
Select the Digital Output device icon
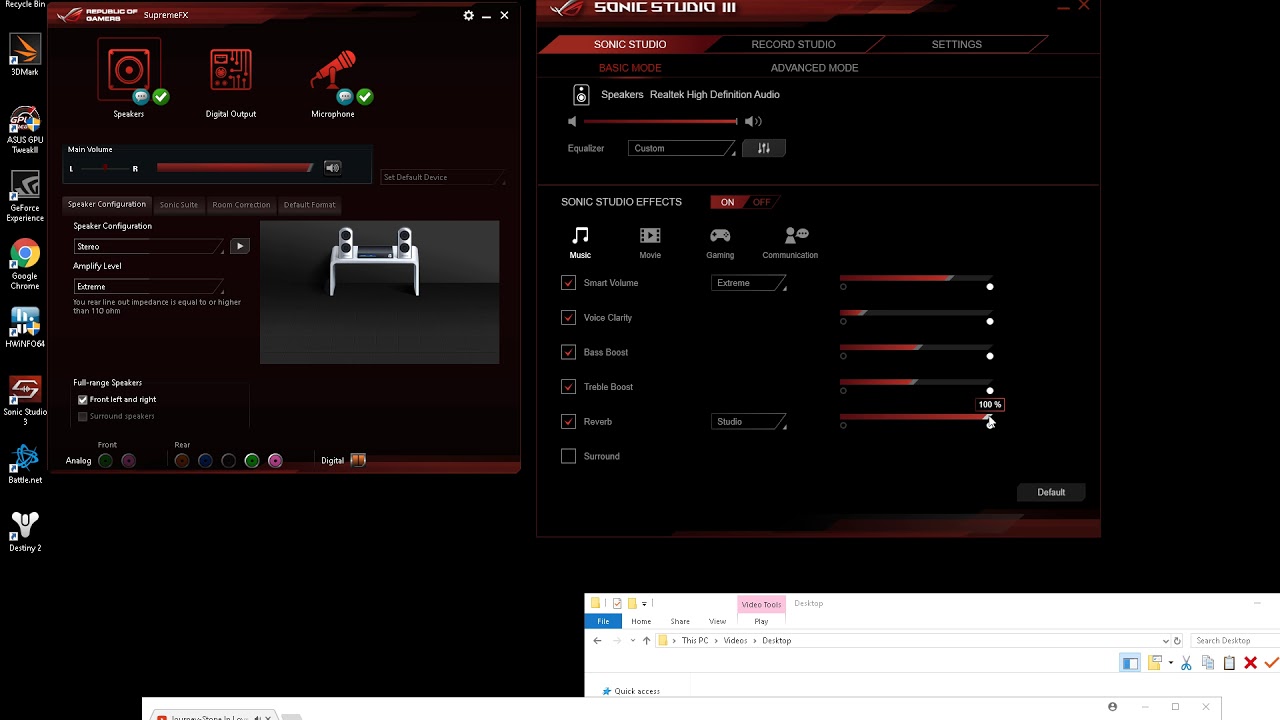click(231, 73)
